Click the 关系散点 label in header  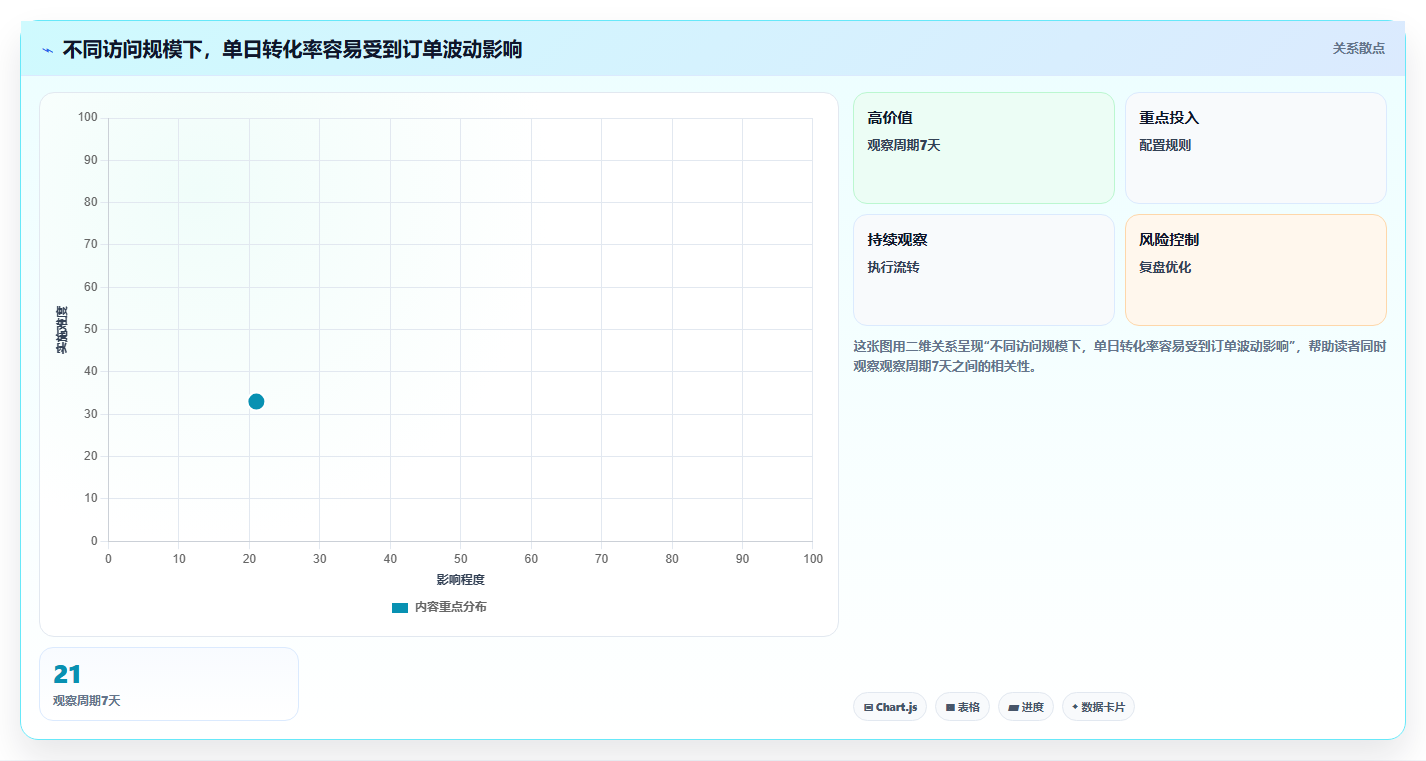tap(1359, 48)
